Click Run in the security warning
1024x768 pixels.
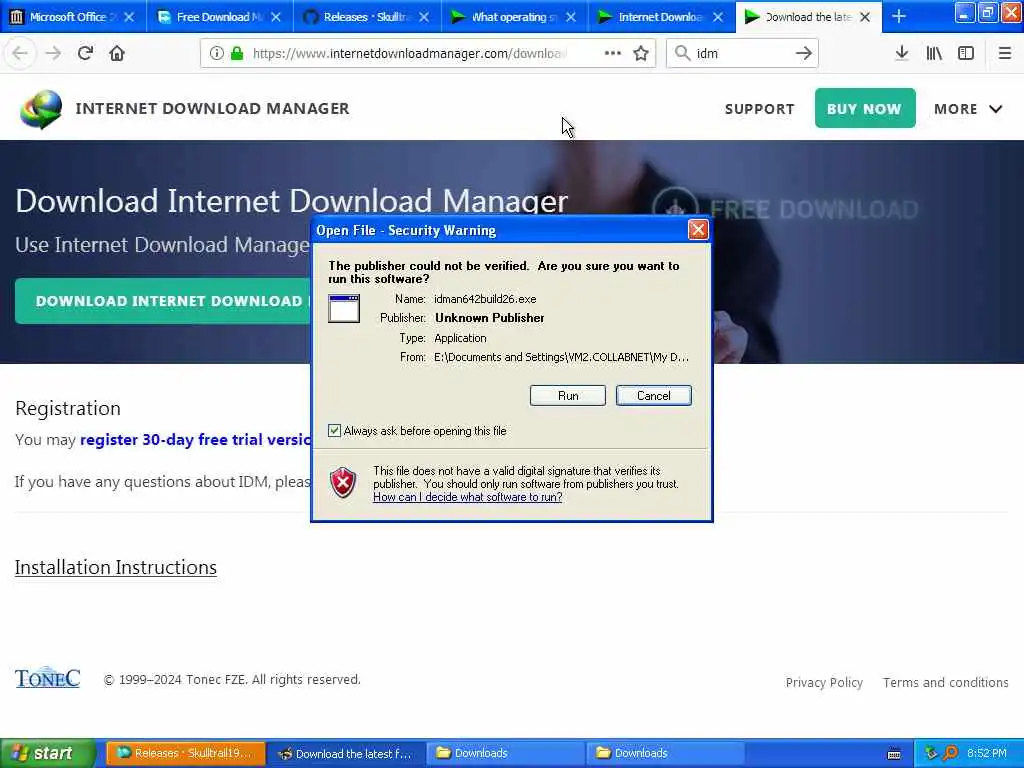coord(568,396)
